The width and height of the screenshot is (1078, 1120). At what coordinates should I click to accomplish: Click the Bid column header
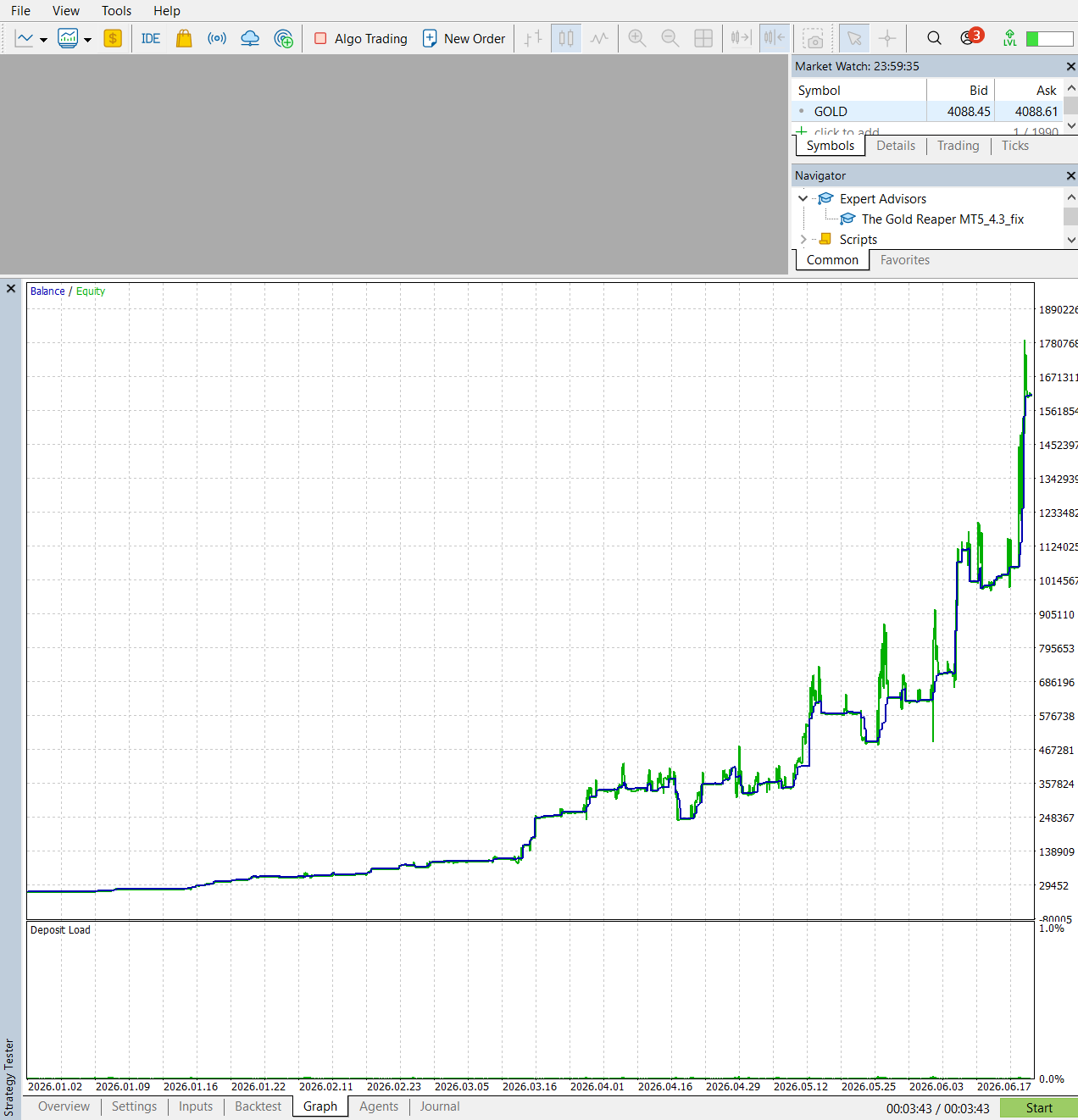(961, 91)
